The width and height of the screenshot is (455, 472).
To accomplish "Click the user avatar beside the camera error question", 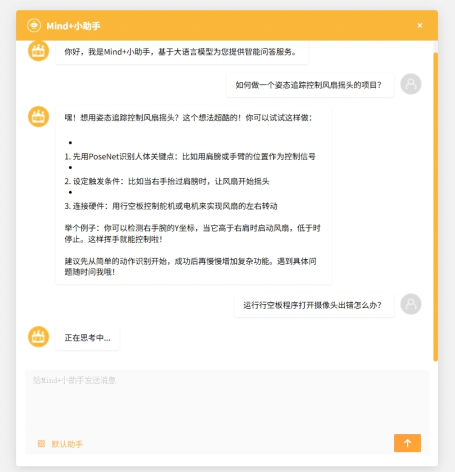I will point(411,304).
